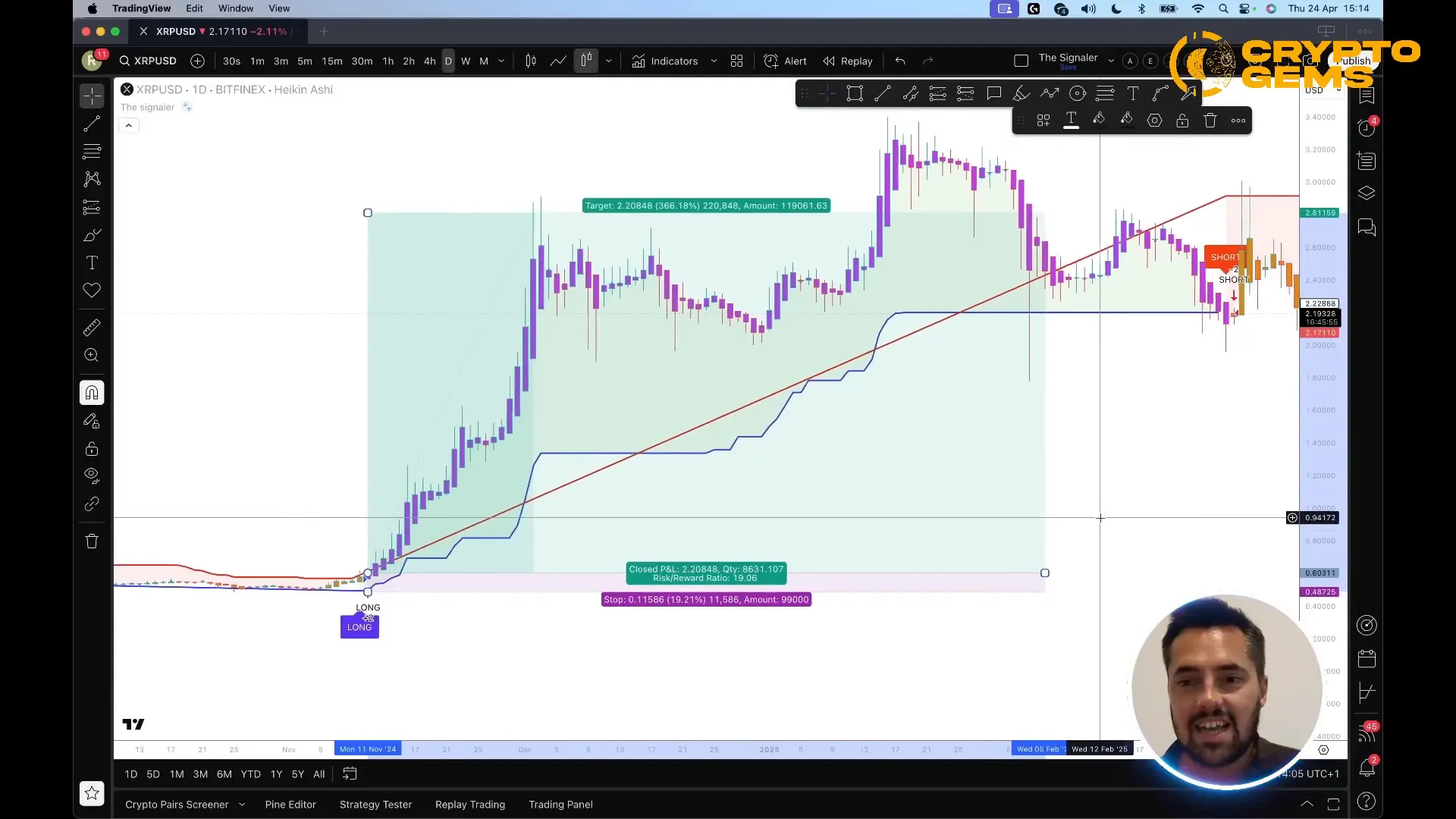Select the ruler measure tool
The height and width of the screenshot is (819, 1456).
pyautogui.click(x=92, y=328)
